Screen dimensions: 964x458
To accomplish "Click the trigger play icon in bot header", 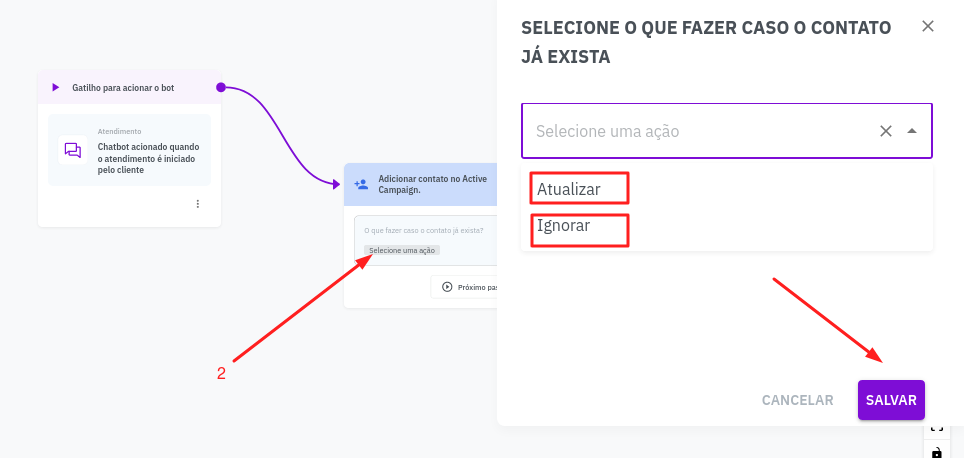I will 56,88.
